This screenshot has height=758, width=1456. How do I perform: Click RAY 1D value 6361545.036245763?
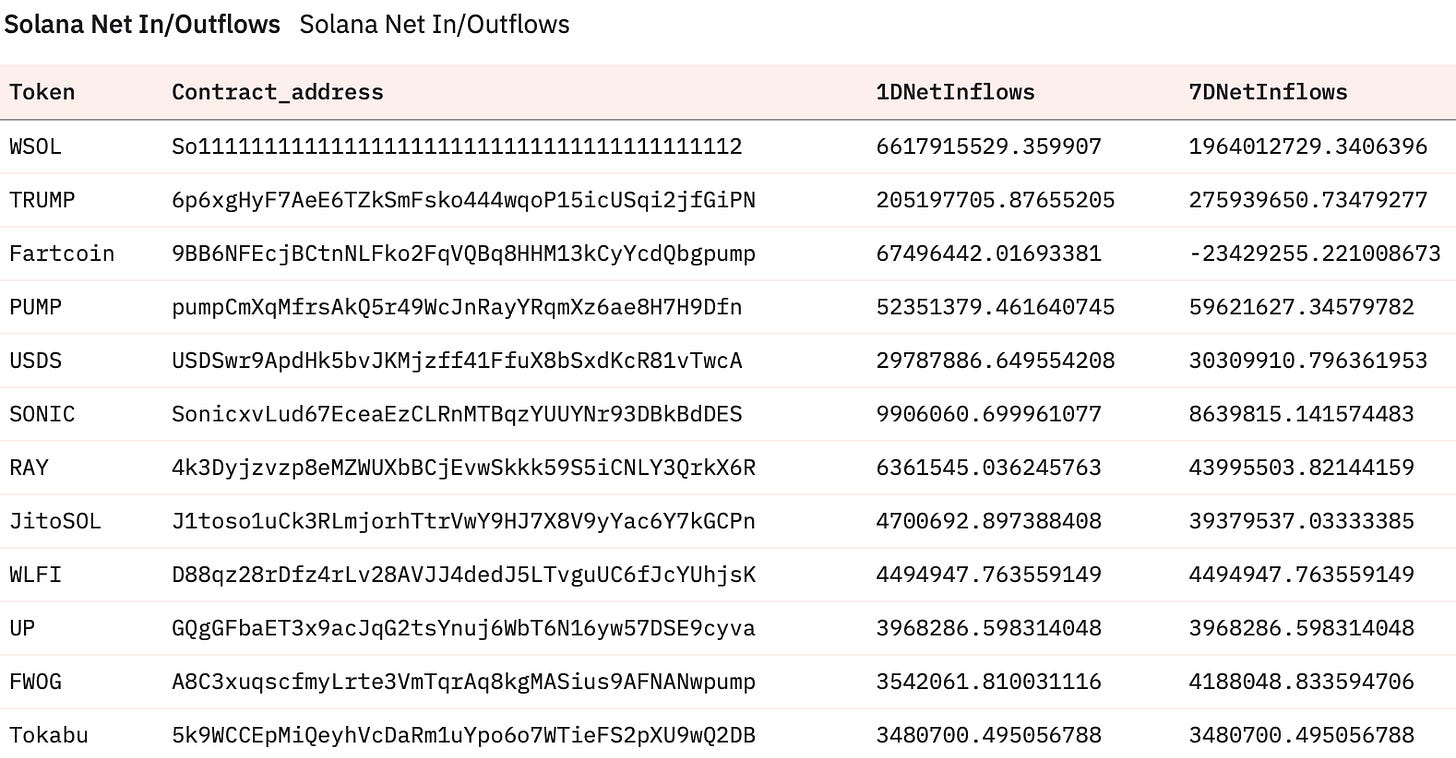pos(989,468)
